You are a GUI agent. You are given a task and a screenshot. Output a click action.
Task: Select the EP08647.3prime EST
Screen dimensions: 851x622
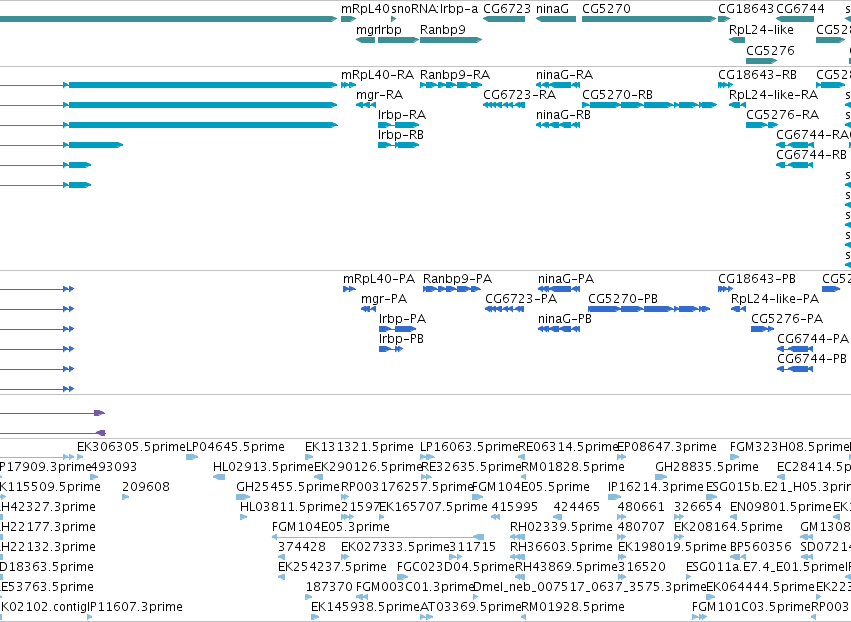point(621,457)
